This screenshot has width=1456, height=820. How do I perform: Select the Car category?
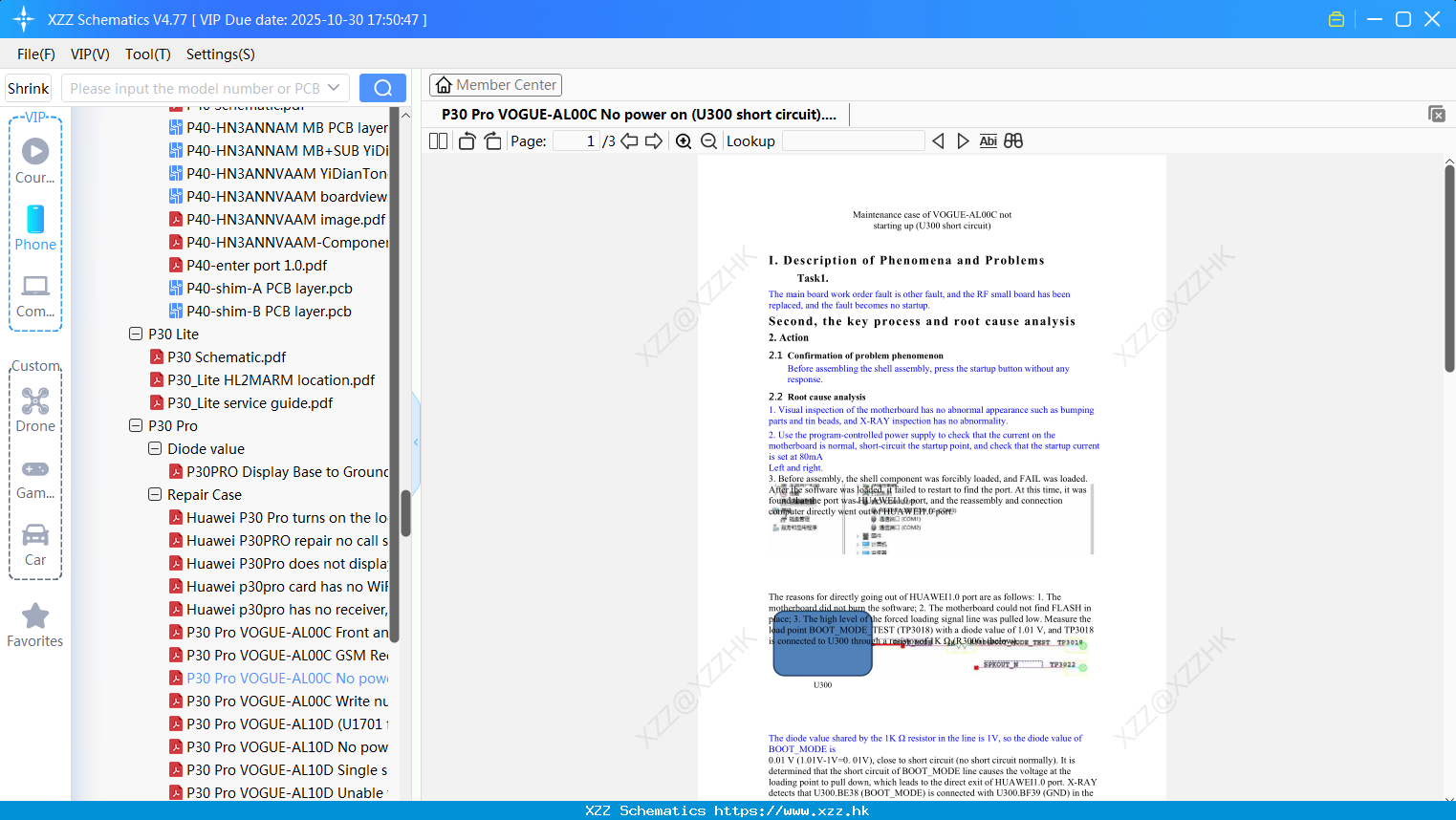click(x=35, y=545)
